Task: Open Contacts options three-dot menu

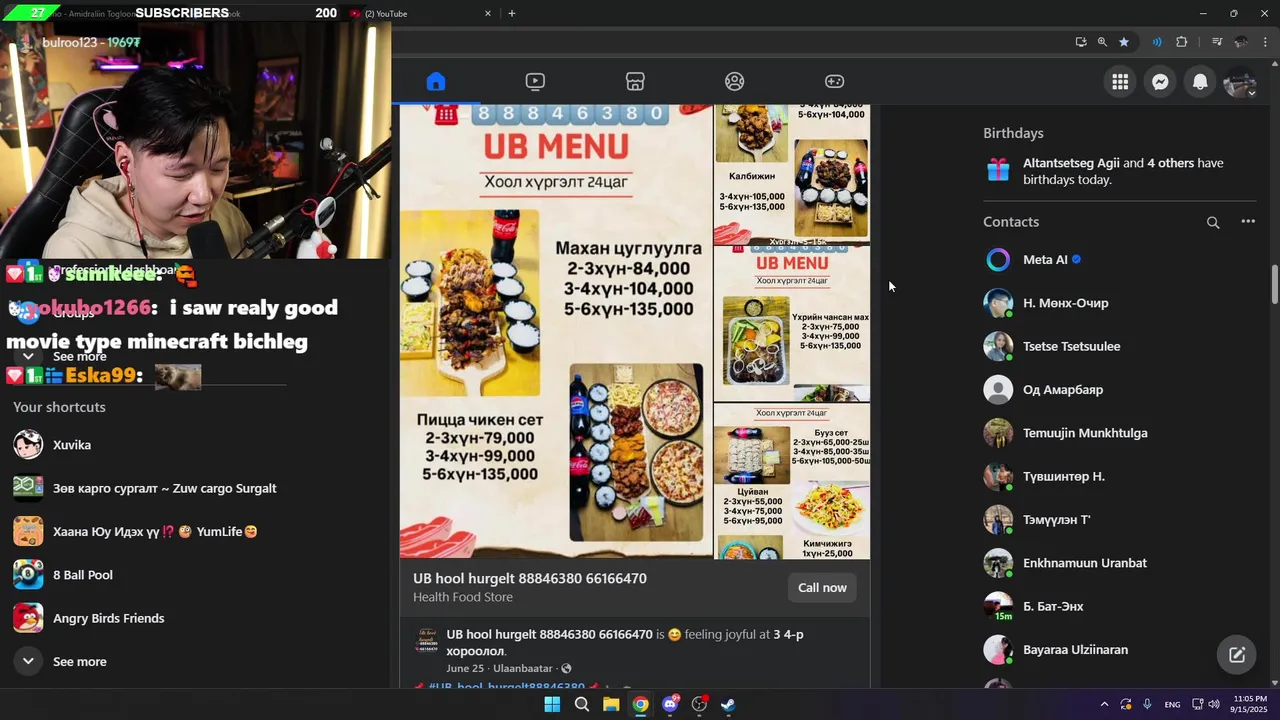Action: click(x=1248, y=222)
